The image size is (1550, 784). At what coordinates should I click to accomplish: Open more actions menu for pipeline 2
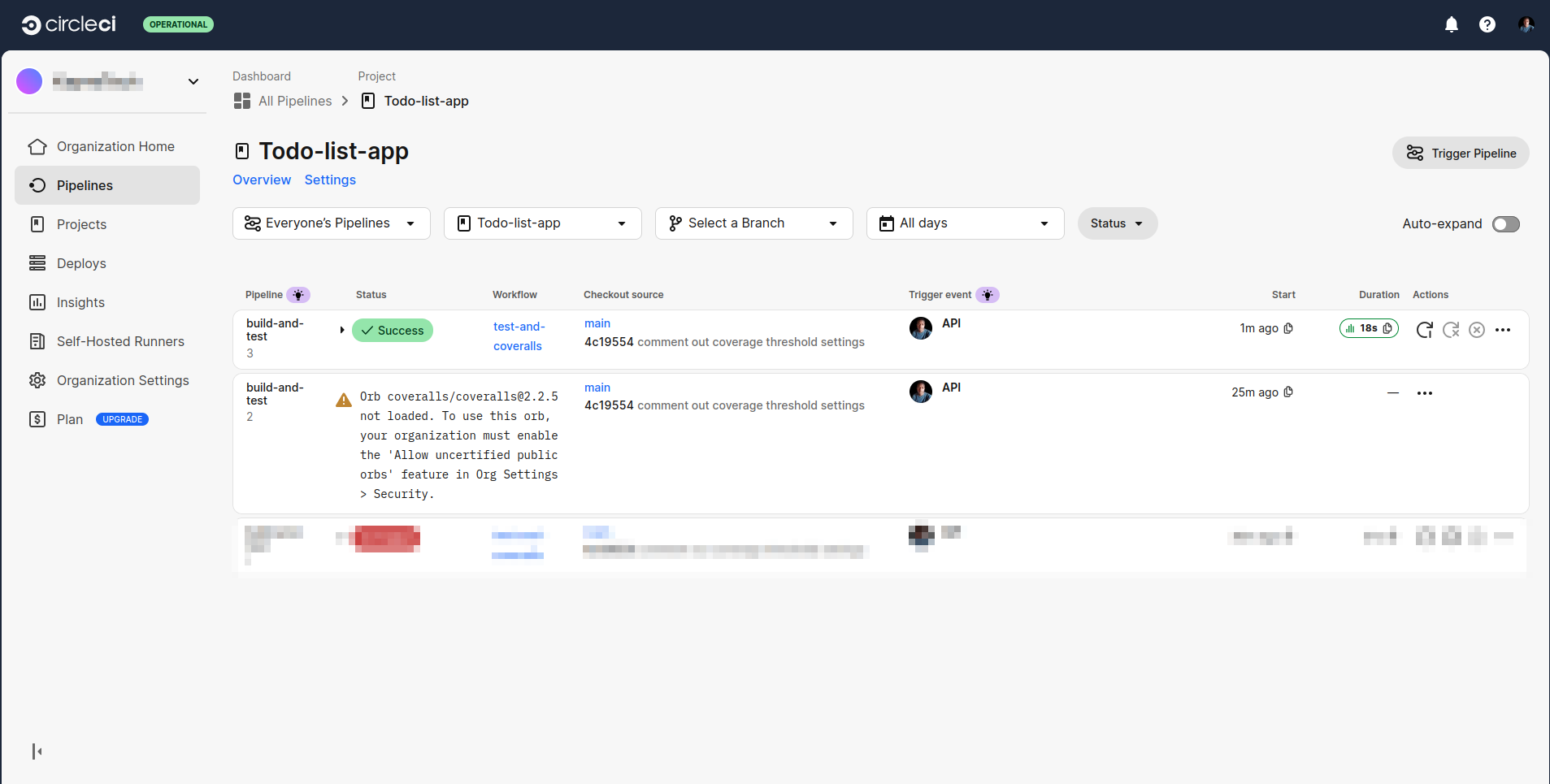[1425, 393]
